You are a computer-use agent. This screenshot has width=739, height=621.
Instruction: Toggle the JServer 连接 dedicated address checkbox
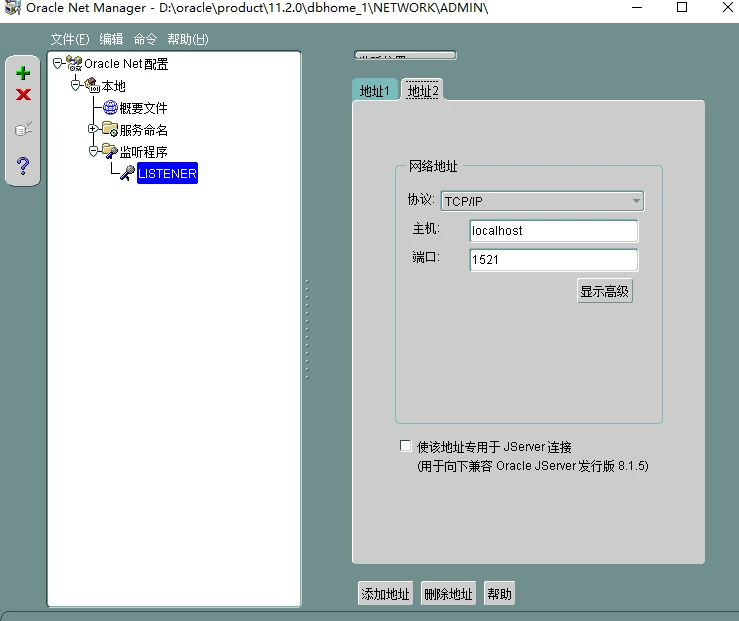[405, 446]
